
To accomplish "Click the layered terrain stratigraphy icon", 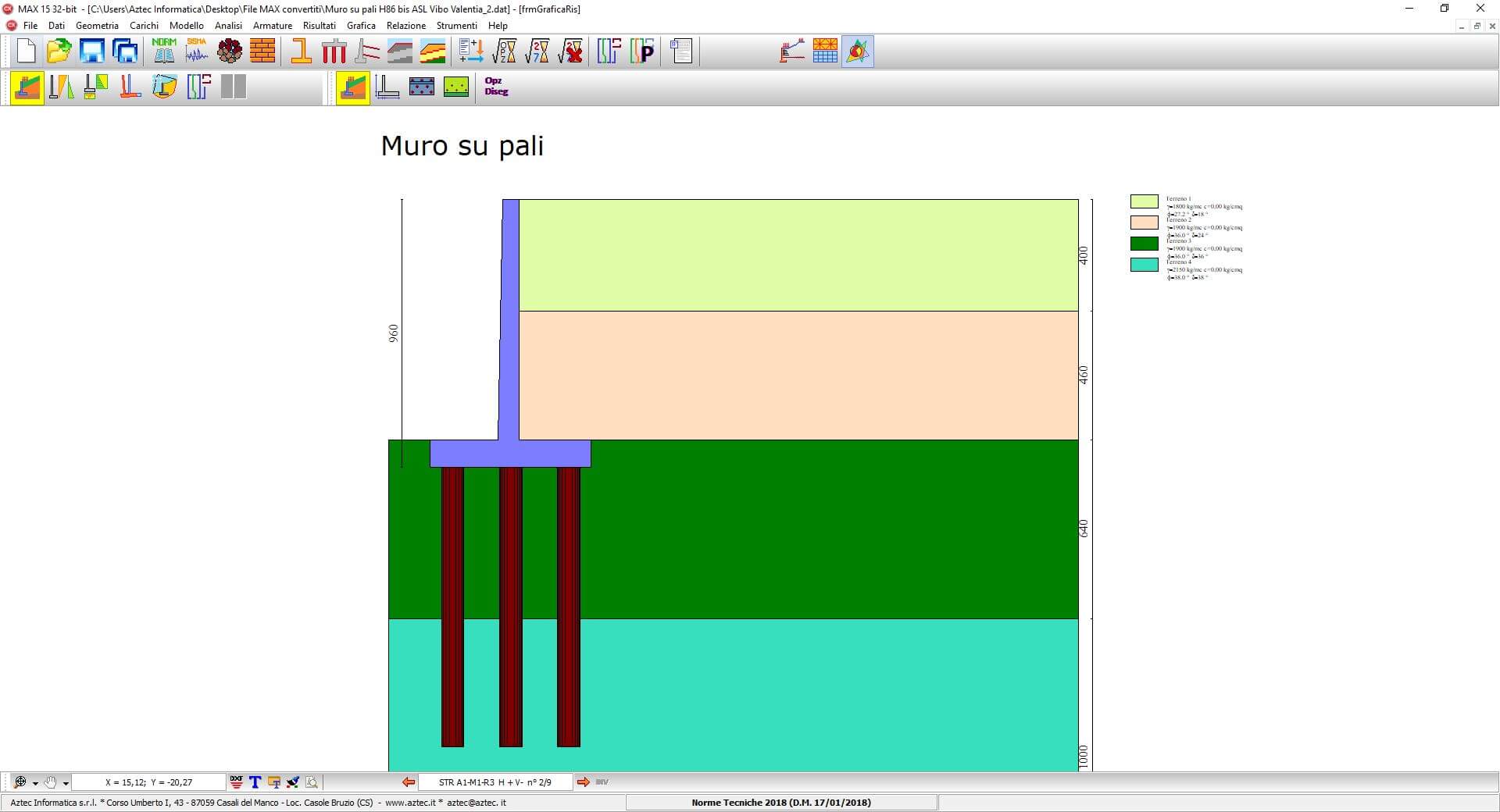I will (x=433, y=52).
